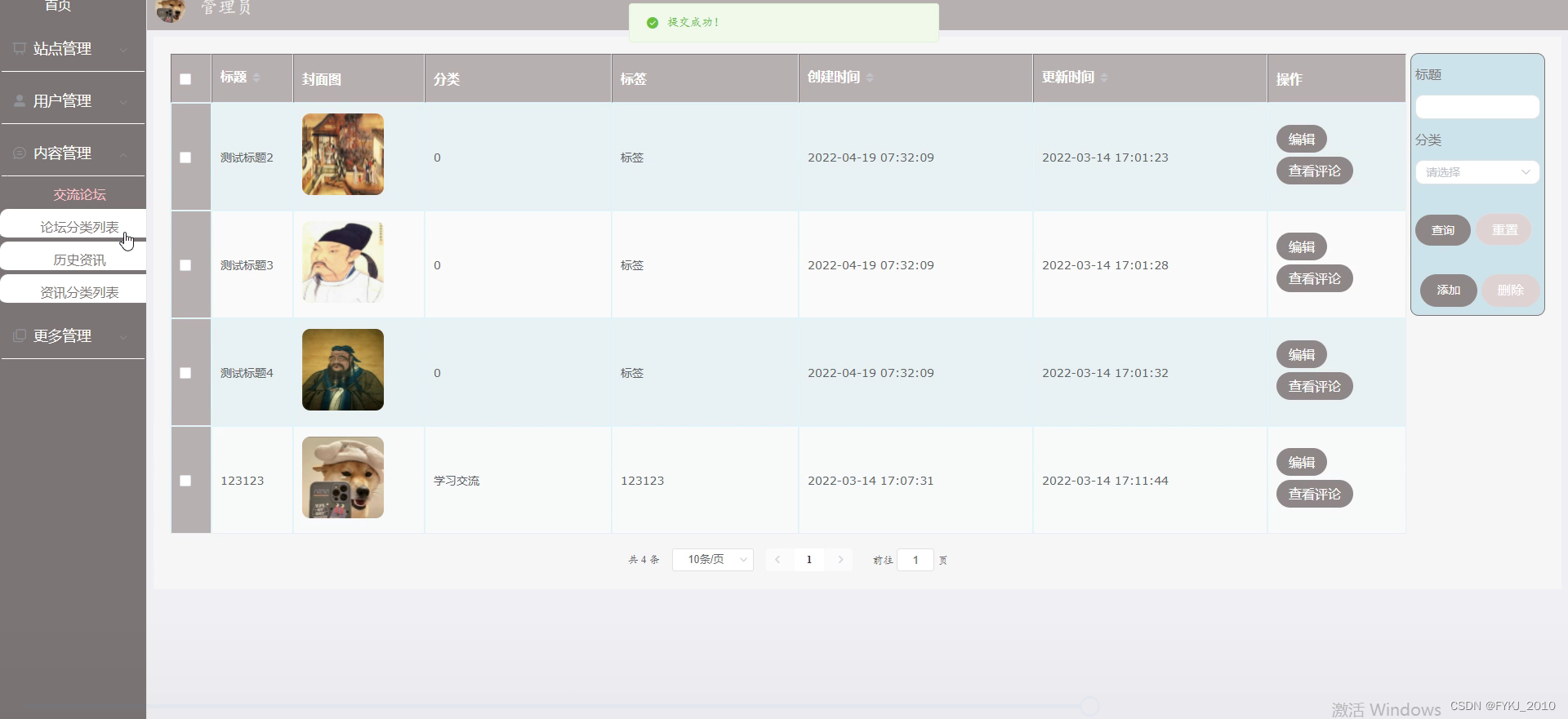Collapse 内容管理 menu chevron
Screen dimensions: 1568x719
point(123,154)
